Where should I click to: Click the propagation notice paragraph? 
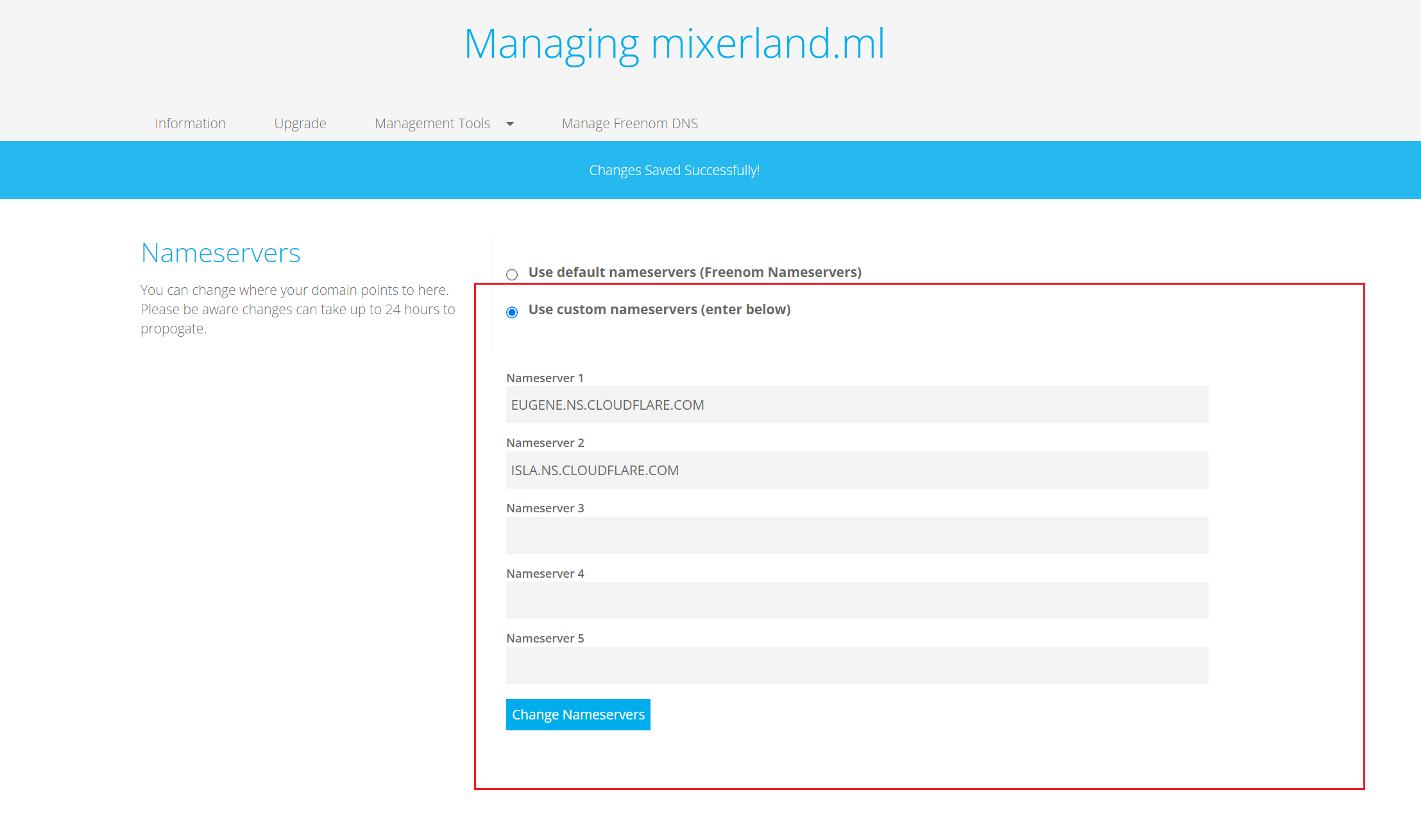click(x=298, y=309)
